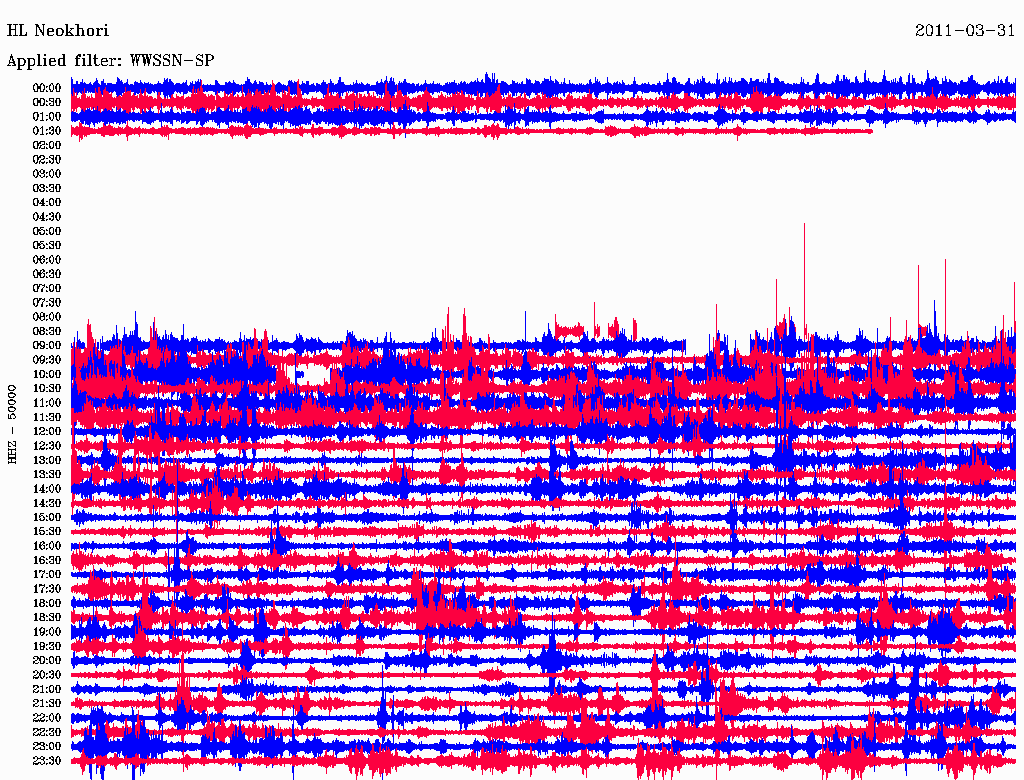Select the 05:00 time label
This screenshot has height=780, width=1024.
[x=46, y=231]
